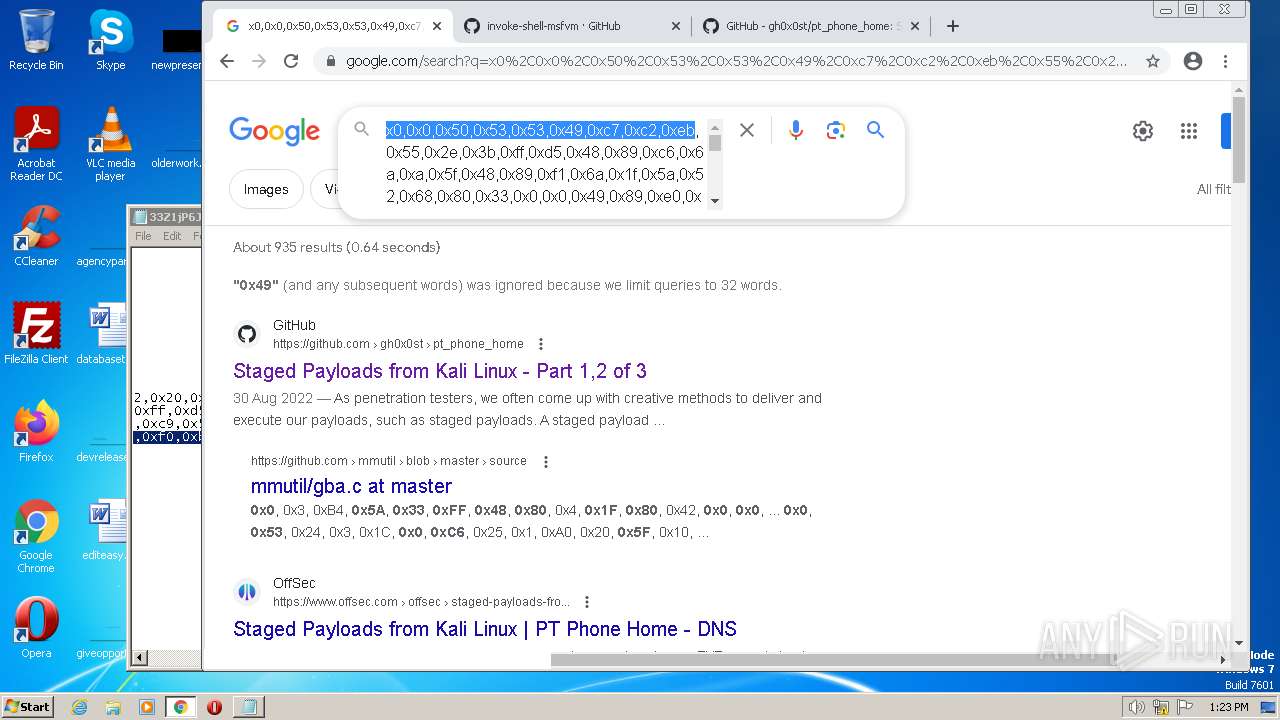This screenshot has width=1280, height=720.
Task: Open options for the mmutil result
Action: (546, 462)
